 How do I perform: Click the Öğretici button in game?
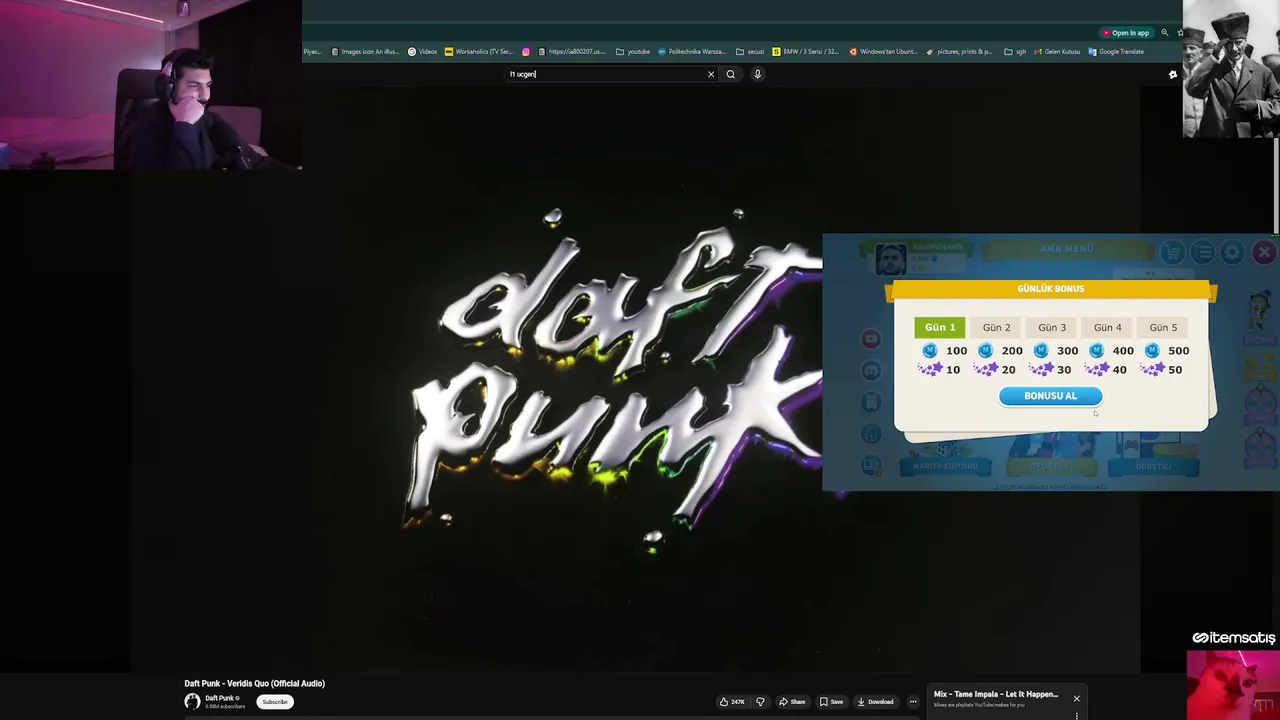tap(1153, 466)
